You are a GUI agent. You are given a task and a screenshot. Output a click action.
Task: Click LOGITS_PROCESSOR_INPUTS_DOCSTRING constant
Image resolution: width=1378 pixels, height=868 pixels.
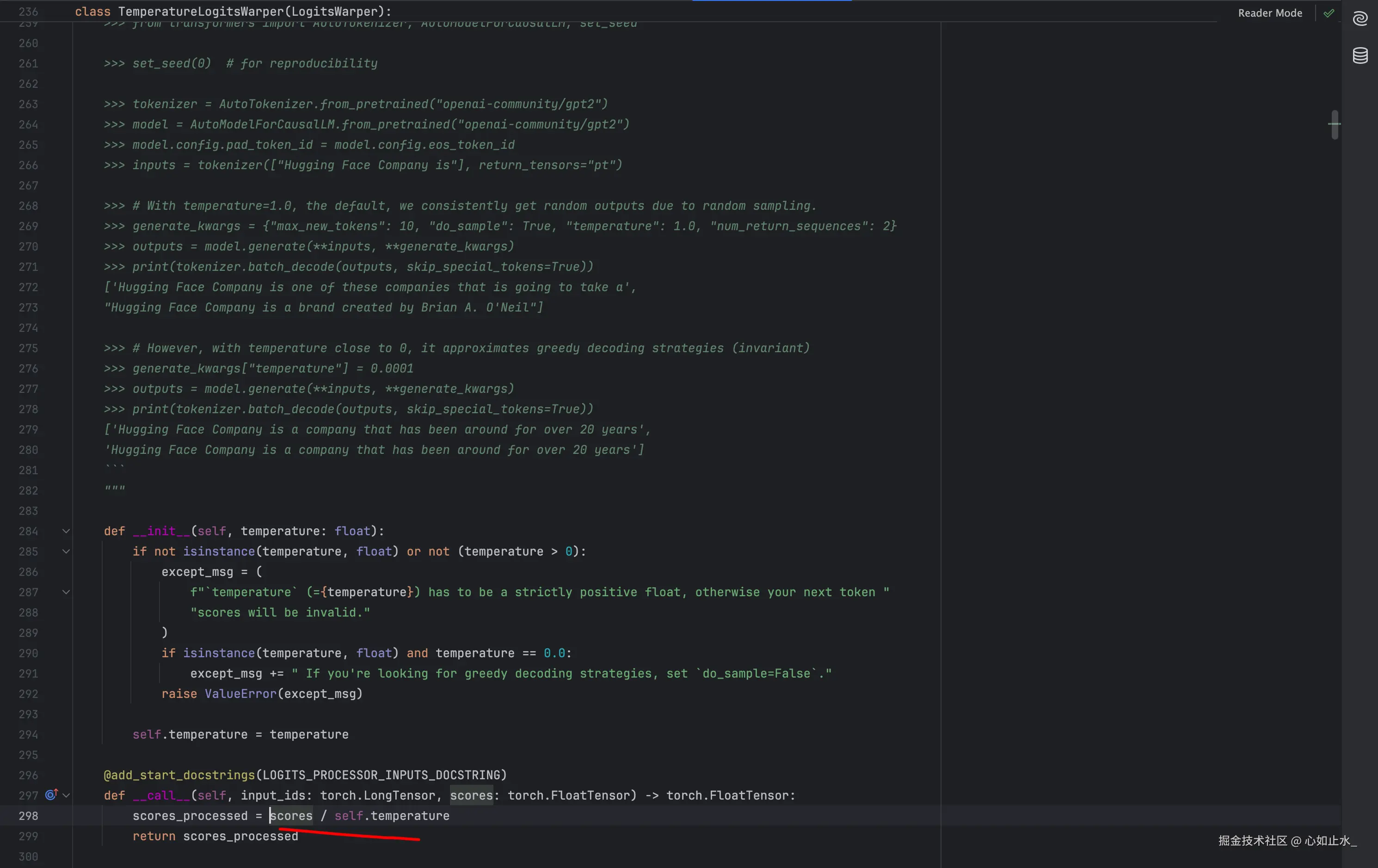pos(381,776)
